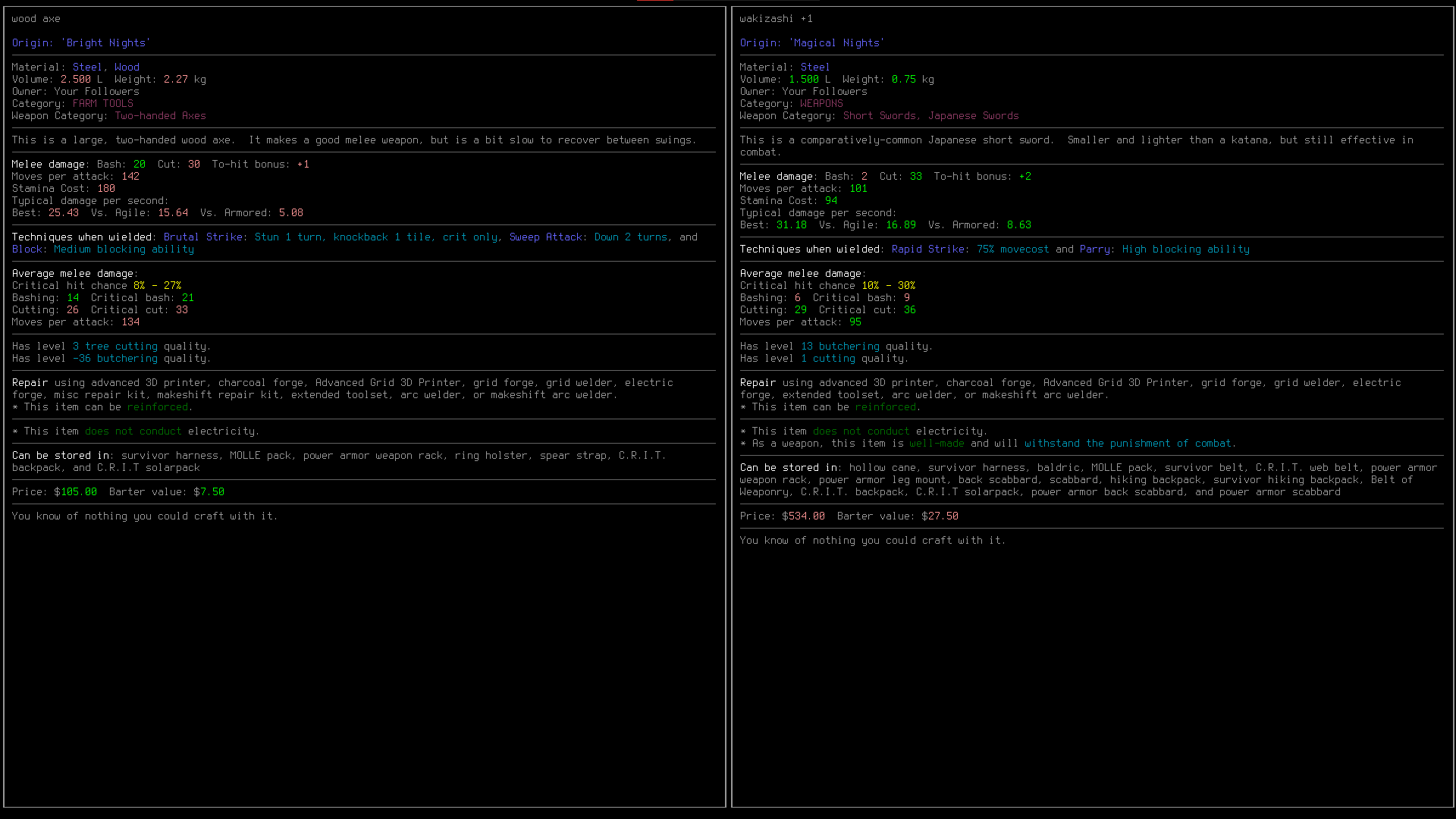Click the wood axe price $105.00
1456x819 pixels.
pos(76,492)
